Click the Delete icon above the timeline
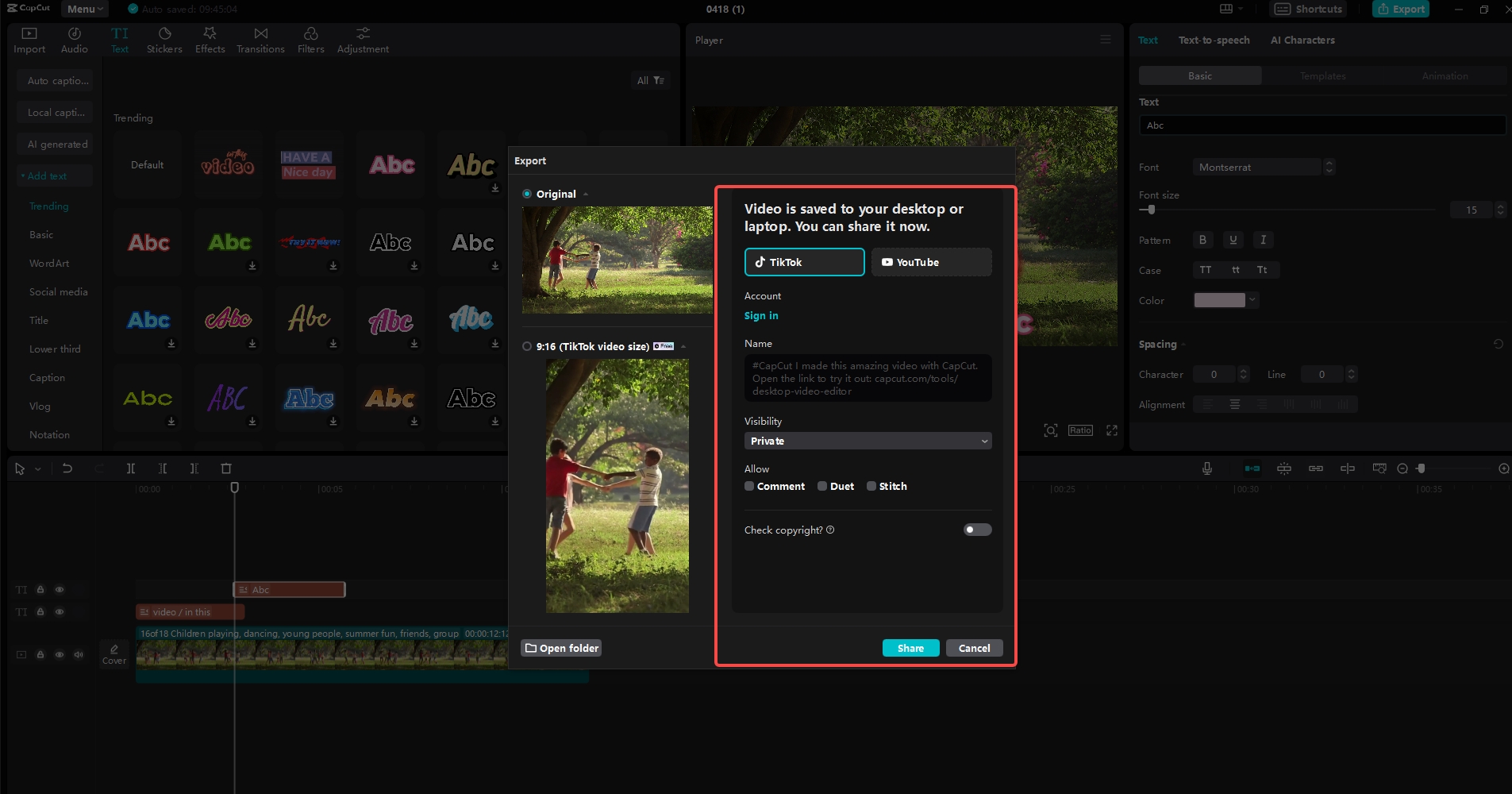The height and width of the screenshot is (794, 1512). click(x=227, y=468)
